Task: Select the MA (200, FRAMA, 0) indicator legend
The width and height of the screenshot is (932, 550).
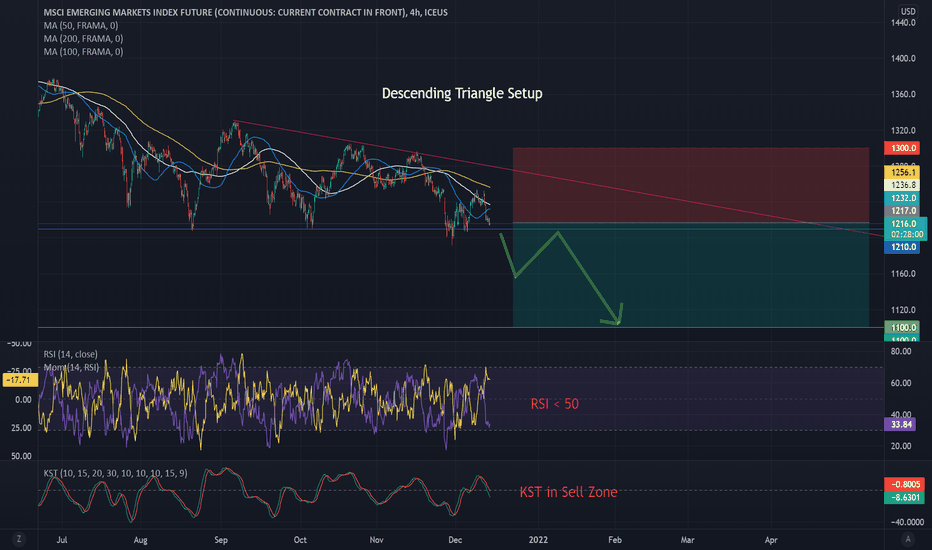Action: [83, 39]
